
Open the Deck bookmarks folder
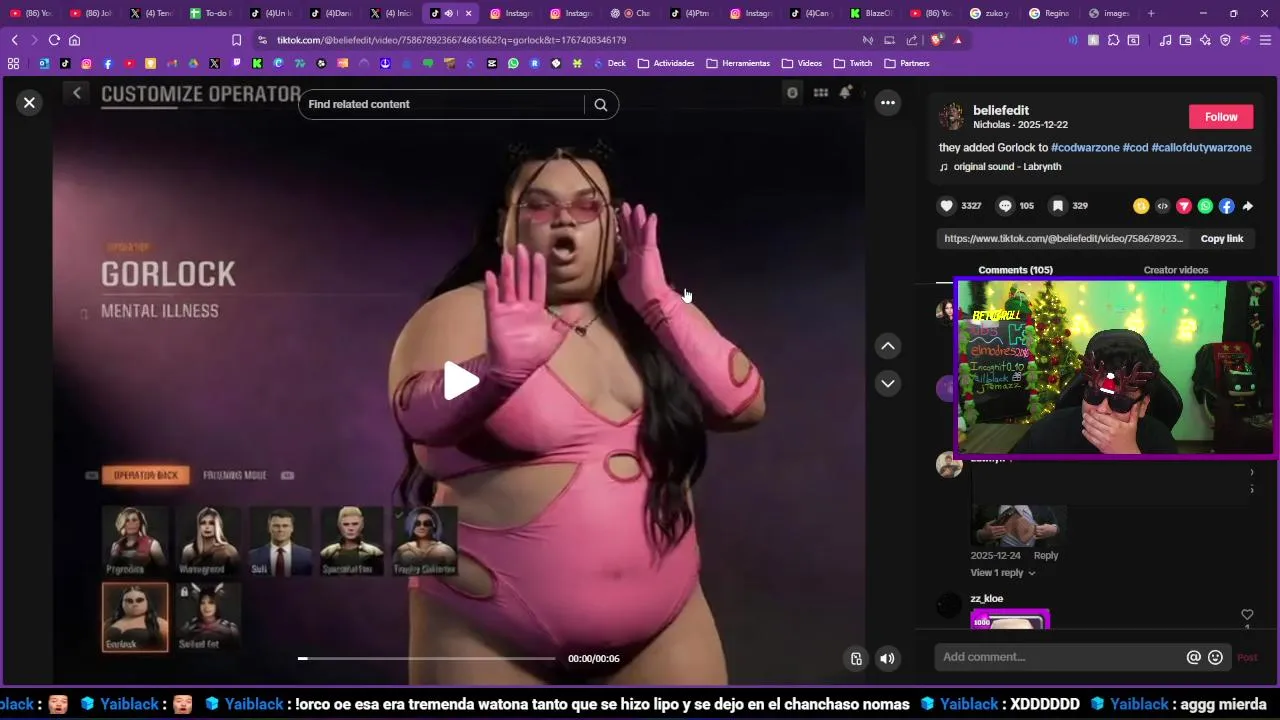click(608, 63)
